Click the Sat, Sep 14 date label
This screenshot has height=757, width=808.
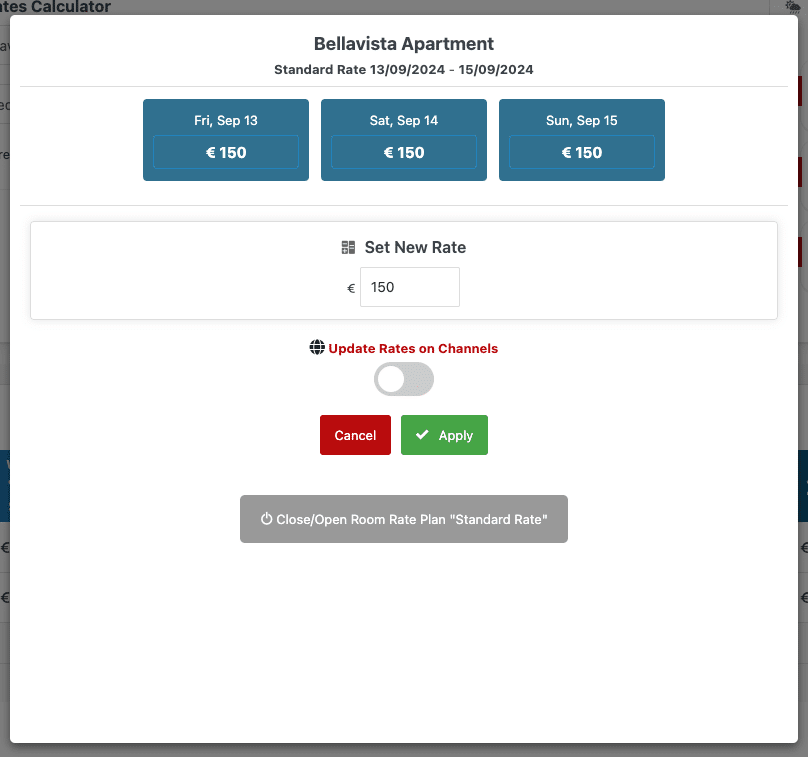(404, 120)
